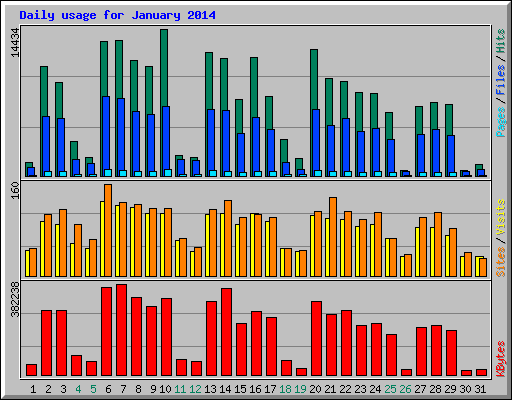Click the orange visits bar for day 21

(333, 237)
